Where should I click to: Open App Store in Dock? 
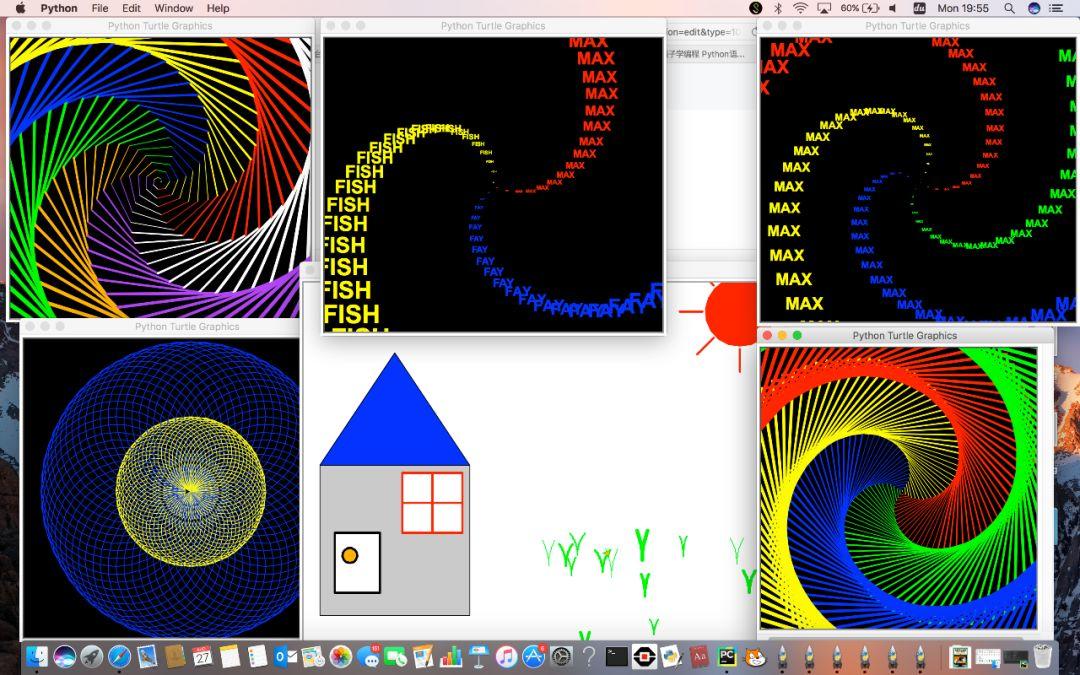pos(534,656)
